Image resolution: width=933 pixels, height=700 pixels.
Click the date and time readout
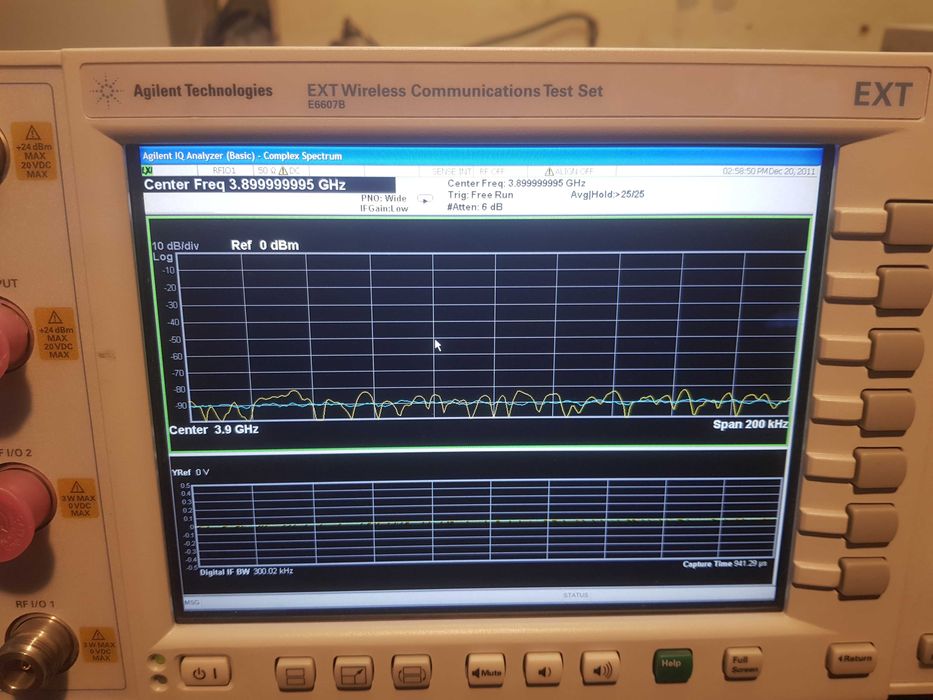coord(769,171)
